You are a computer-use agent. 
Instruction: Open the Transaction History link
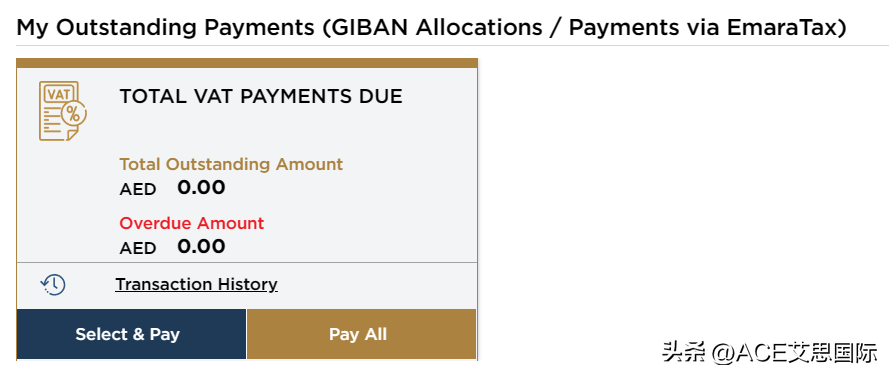(x=196, y=284)
